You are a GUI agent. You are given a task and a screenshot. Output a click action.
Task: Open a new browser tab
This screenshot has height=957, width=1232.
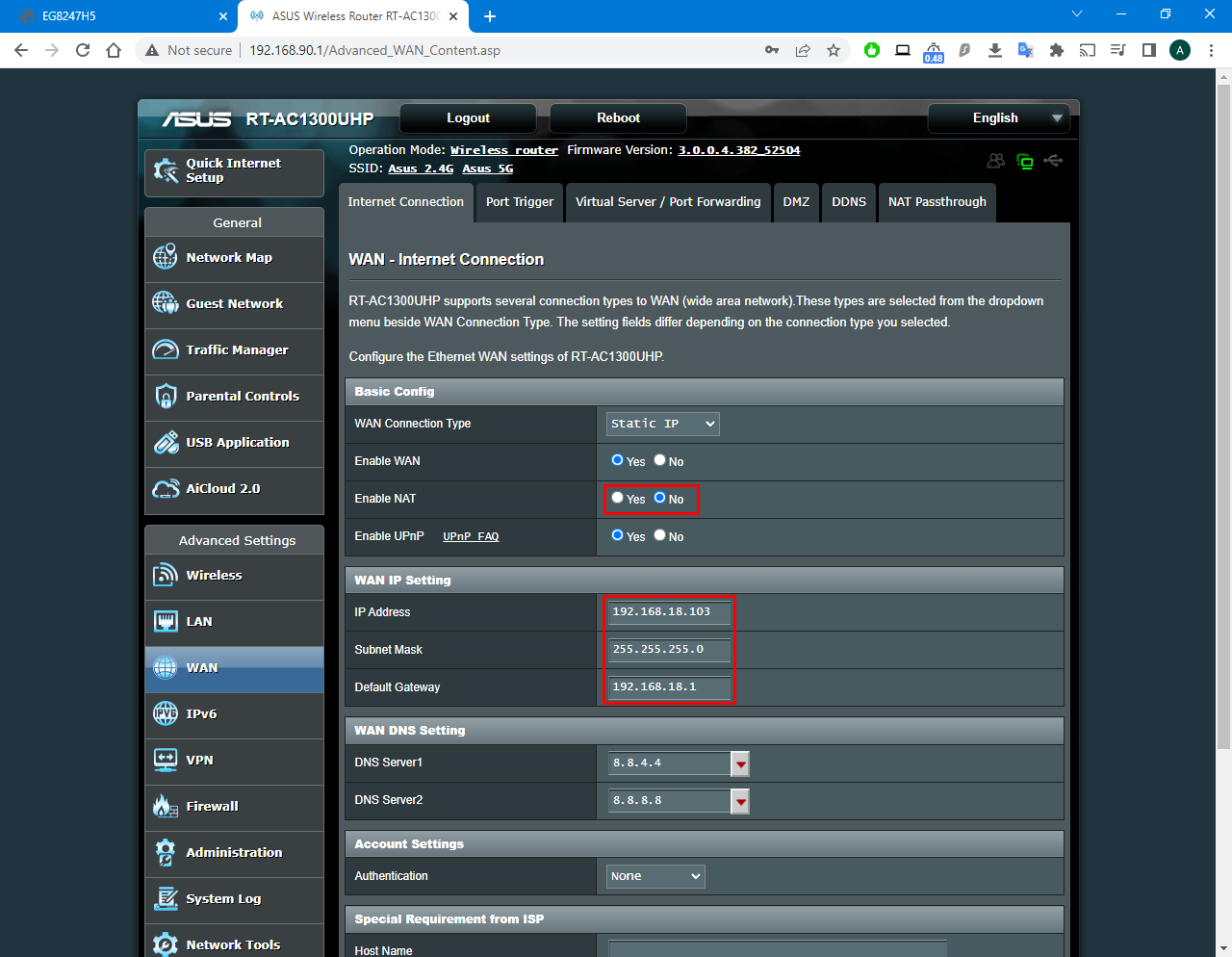(x=490, y=16)
